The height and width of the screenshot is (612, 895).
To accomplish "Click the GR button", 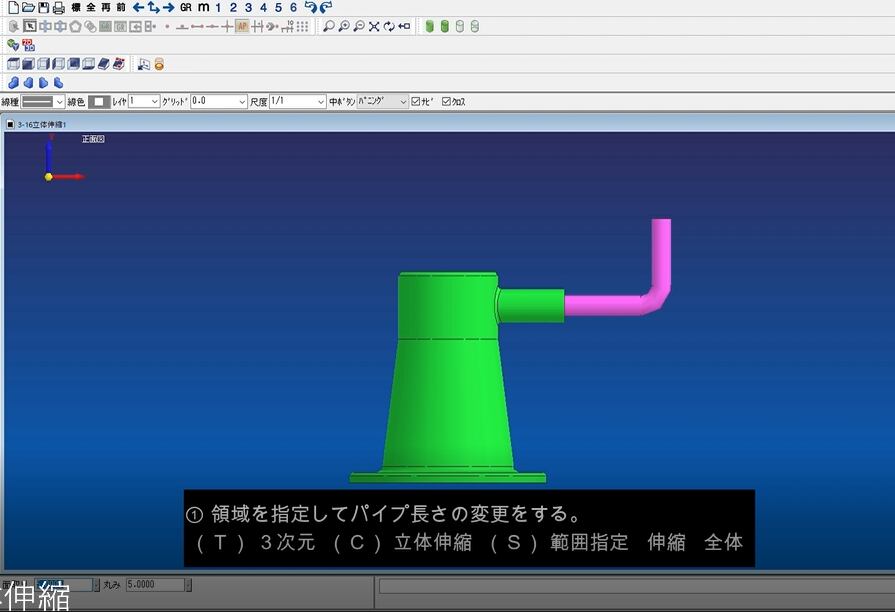I will click(x=185, y=7).
